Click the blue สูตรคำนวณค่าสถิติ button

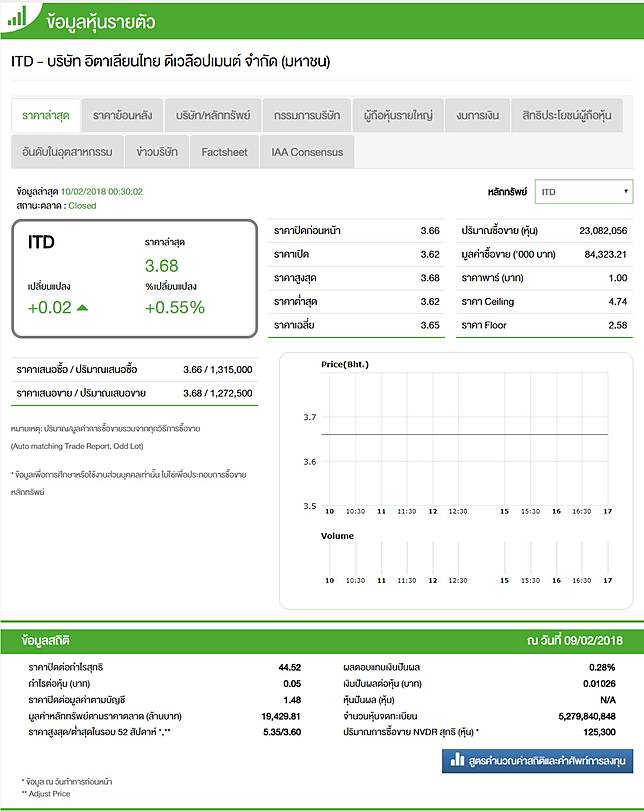pyautogui.click(x=537, y=760)
